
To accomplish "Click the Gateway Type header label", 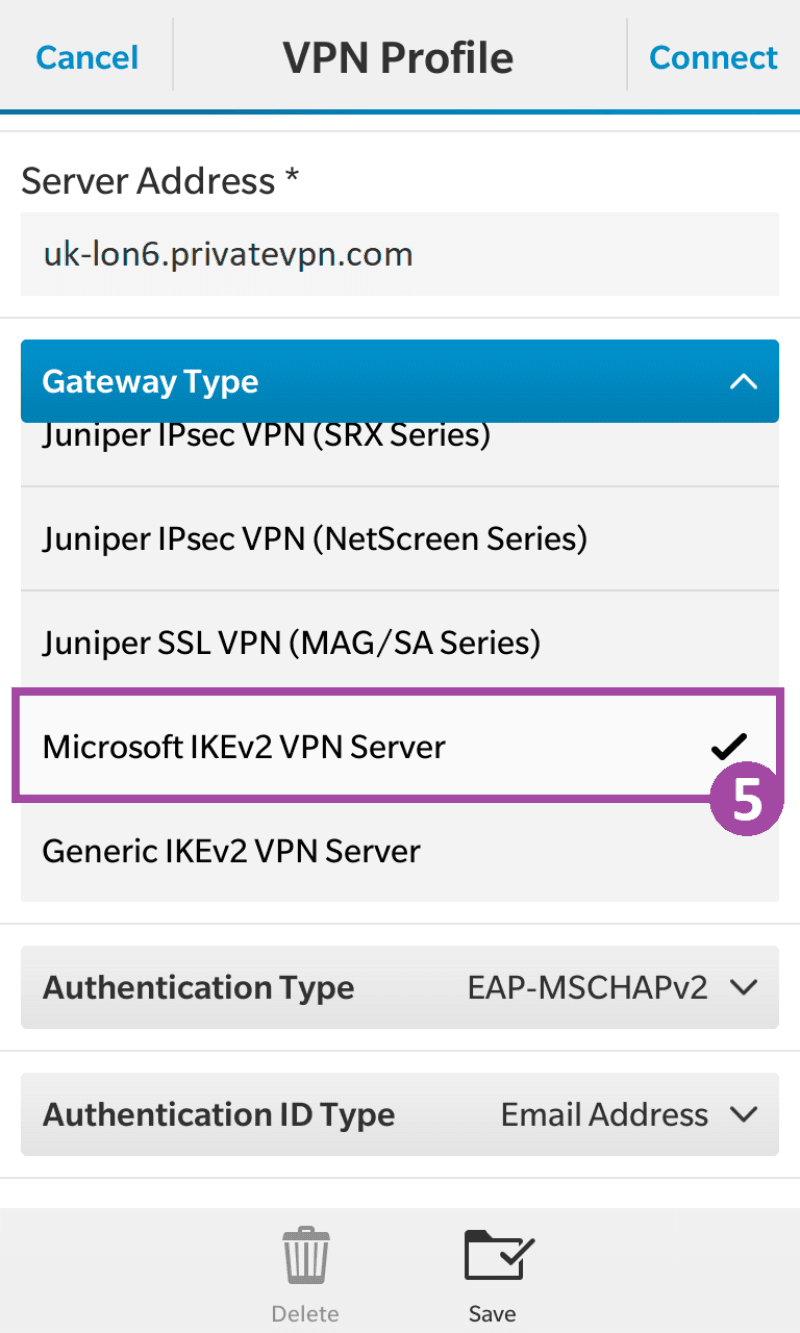I will click(150, 381).
